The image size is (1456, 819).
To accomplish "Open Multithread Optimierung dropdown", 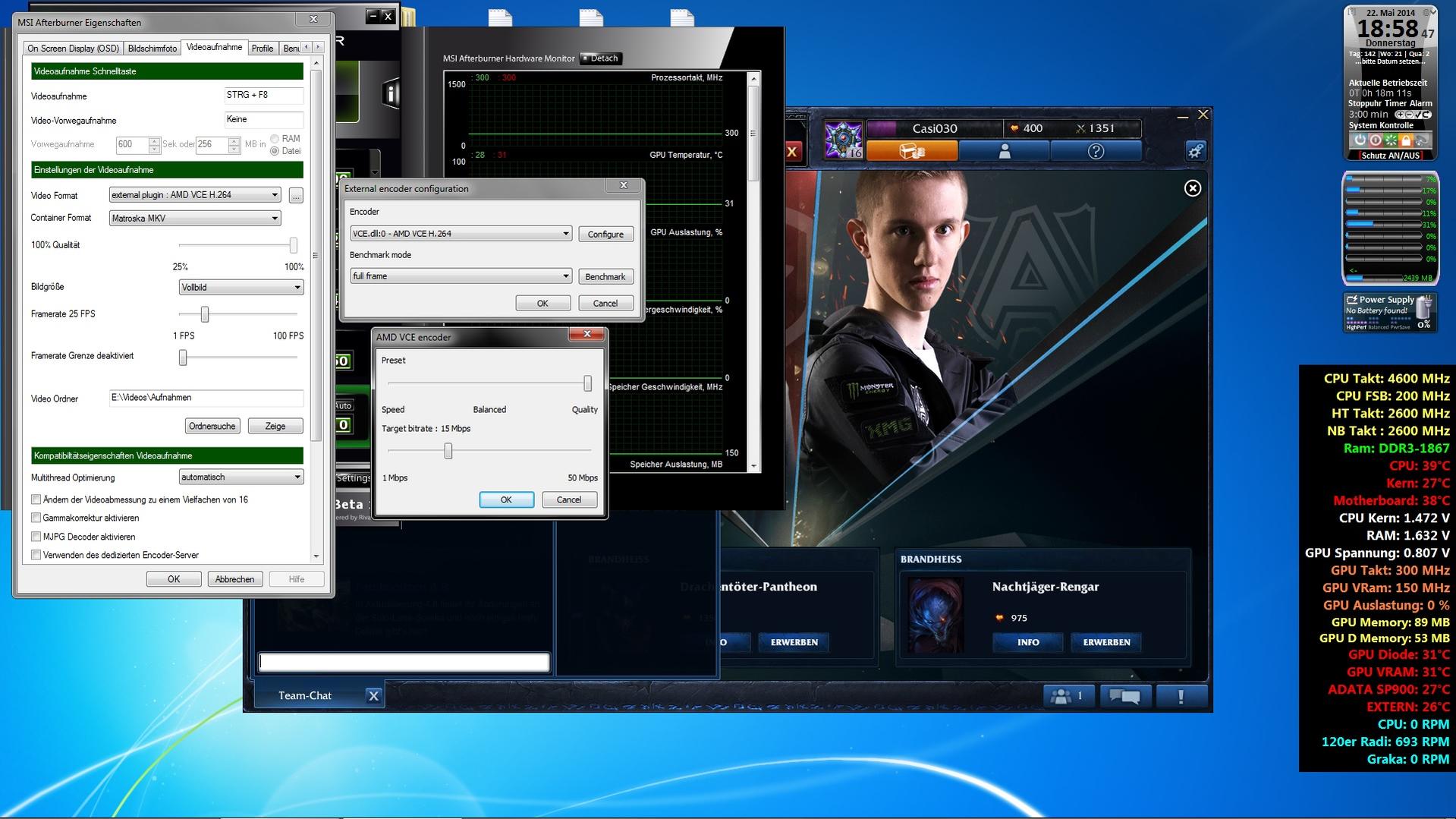I will click(x=241, y=477).
